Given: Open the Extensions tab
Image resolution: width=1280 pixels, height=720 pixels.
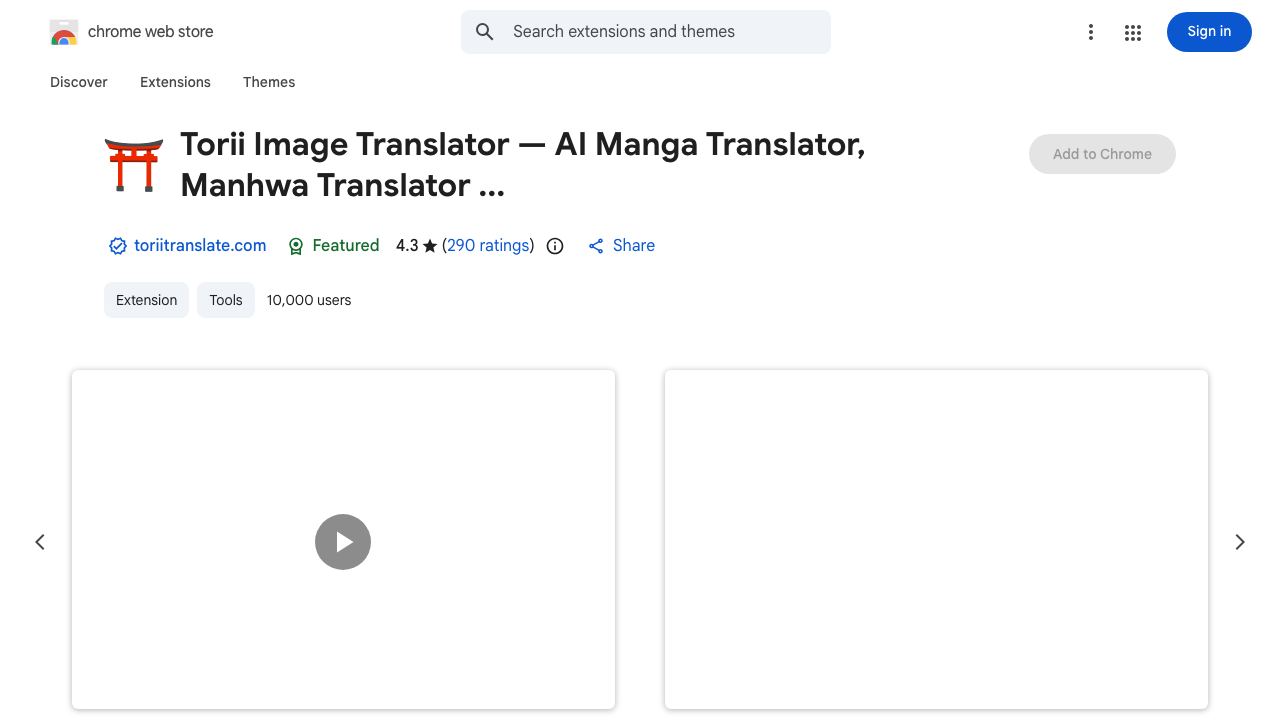Looking at the screenshot, I should coord(175,82).
